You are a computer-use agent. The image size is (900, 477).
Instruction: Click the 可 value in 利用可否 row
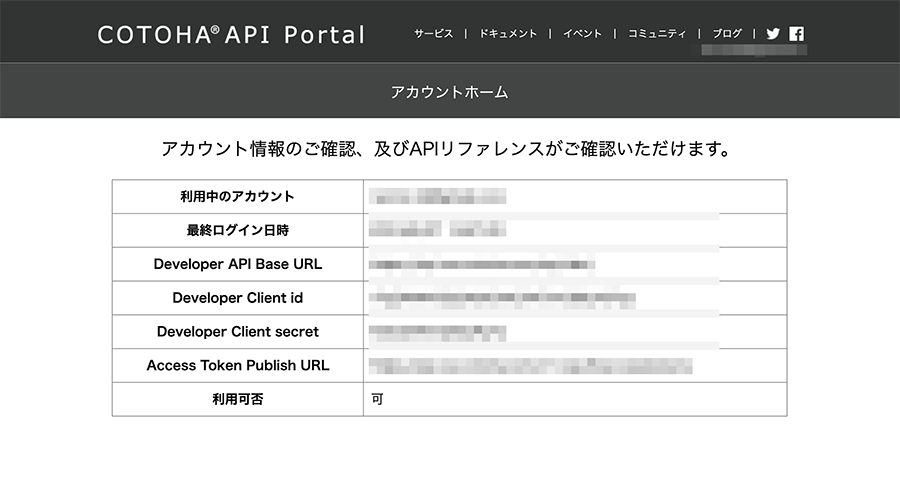tap(377, 399)
